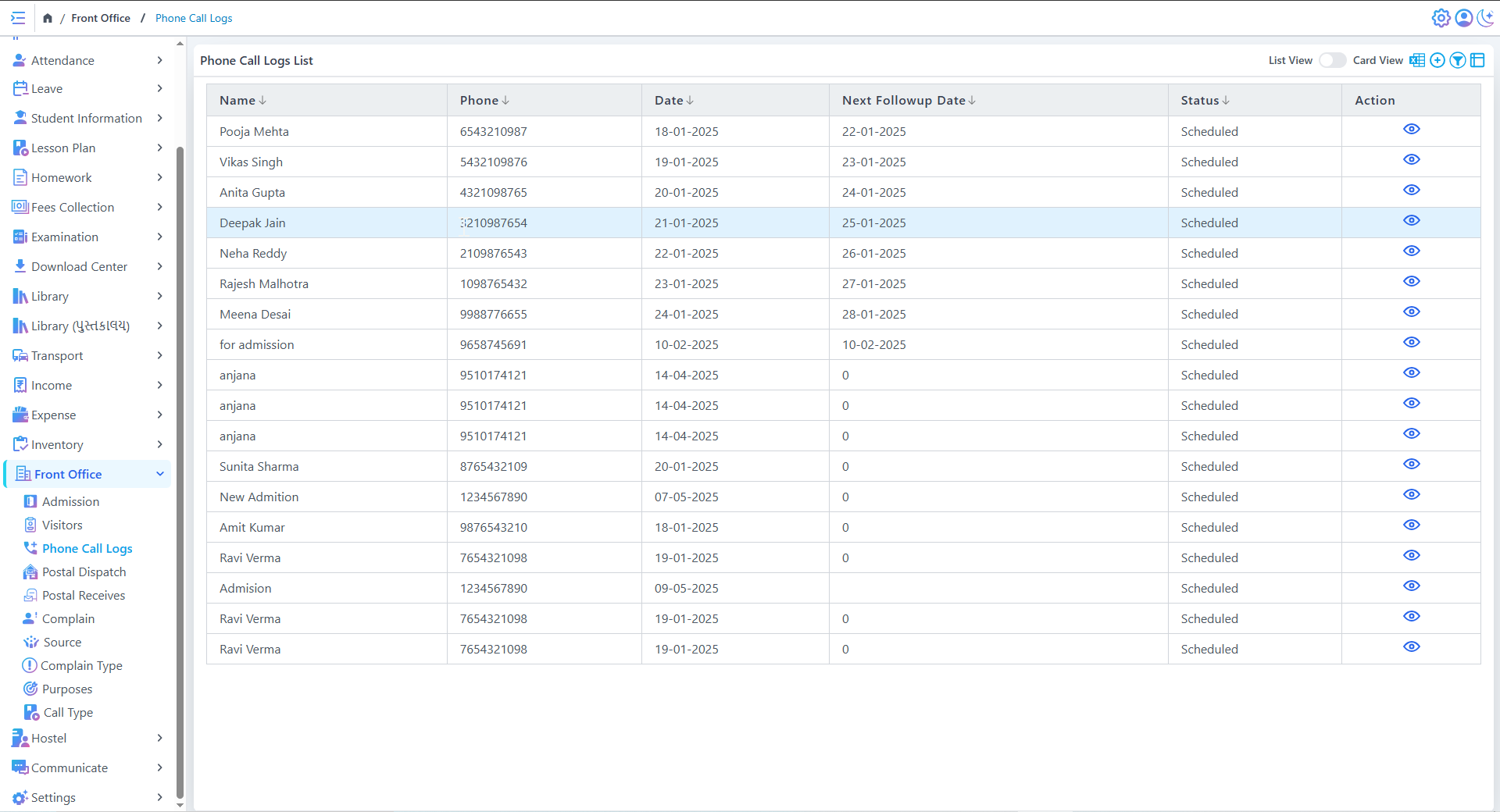Open Postal Dispatch in the sidebar
The height and width of the screenshot is (812, 1500).
[x=84, y=572]
